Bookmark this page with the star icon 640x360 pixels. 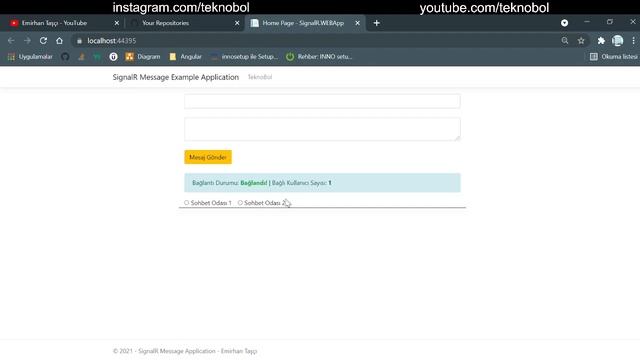(x=581, y=40)
